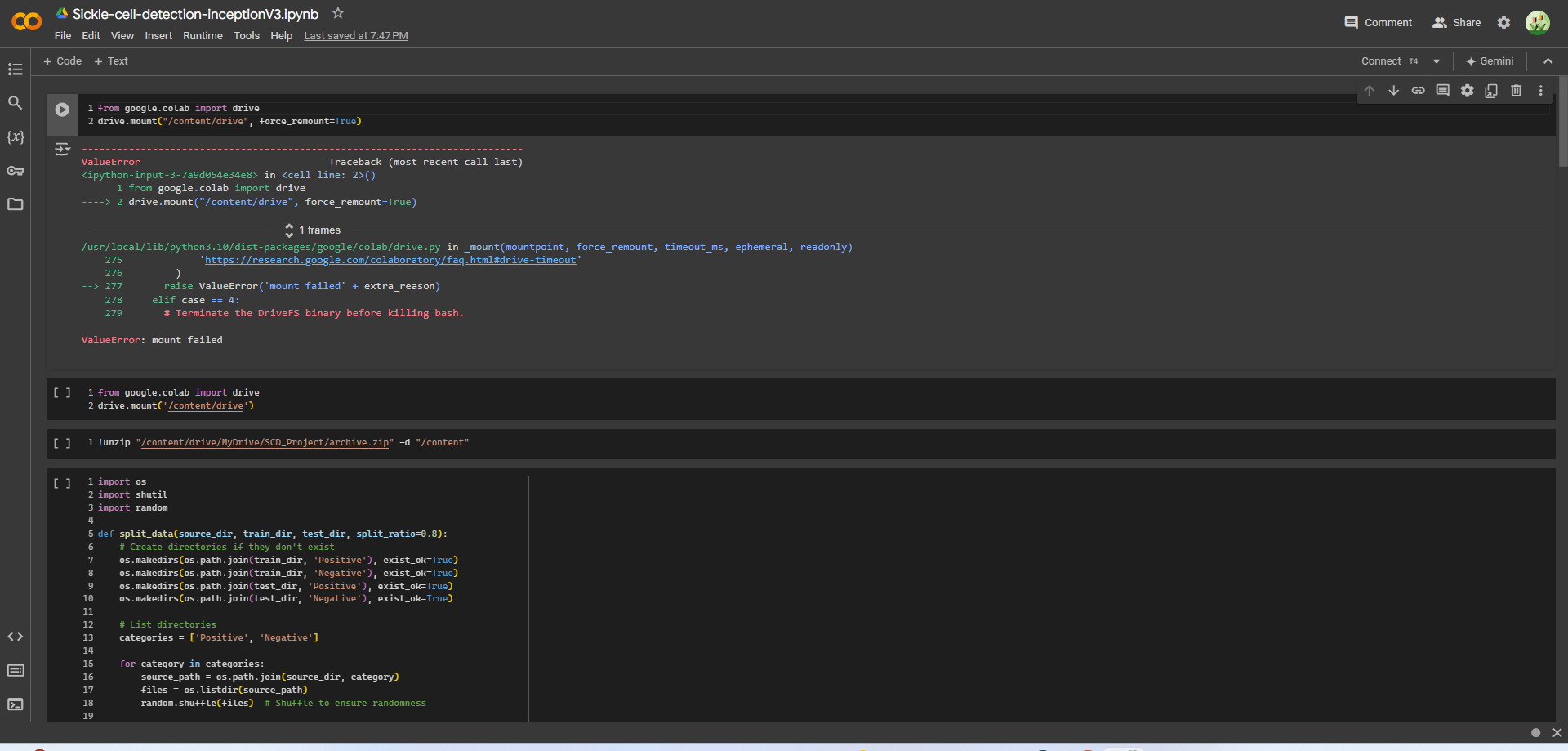The image size is (1568, 751).
Task: Star the Sickle-cell-detection notebook
Action: click(x=338, y=13)
